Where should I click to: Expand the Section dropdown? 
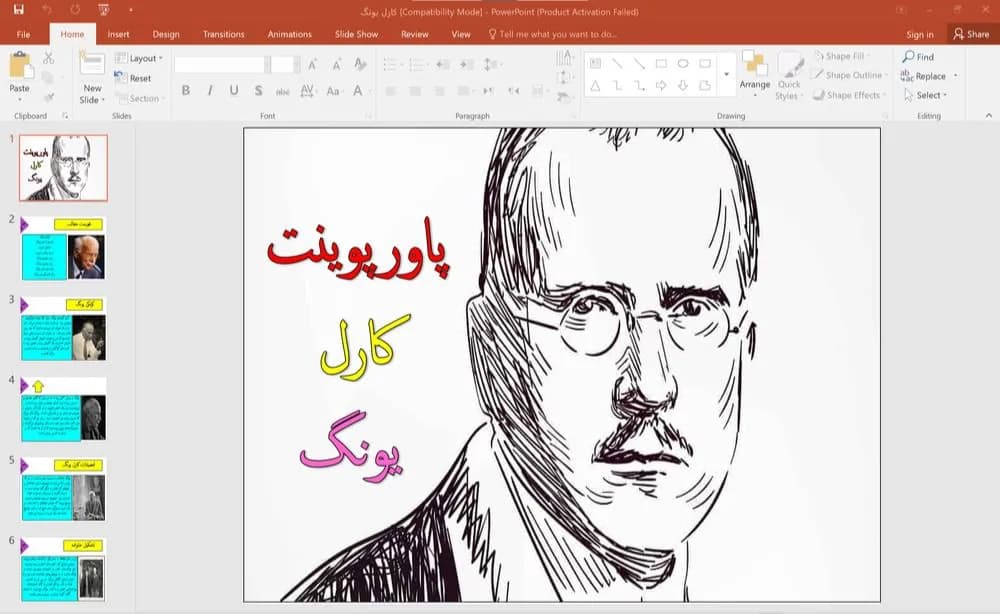[140, 98]
